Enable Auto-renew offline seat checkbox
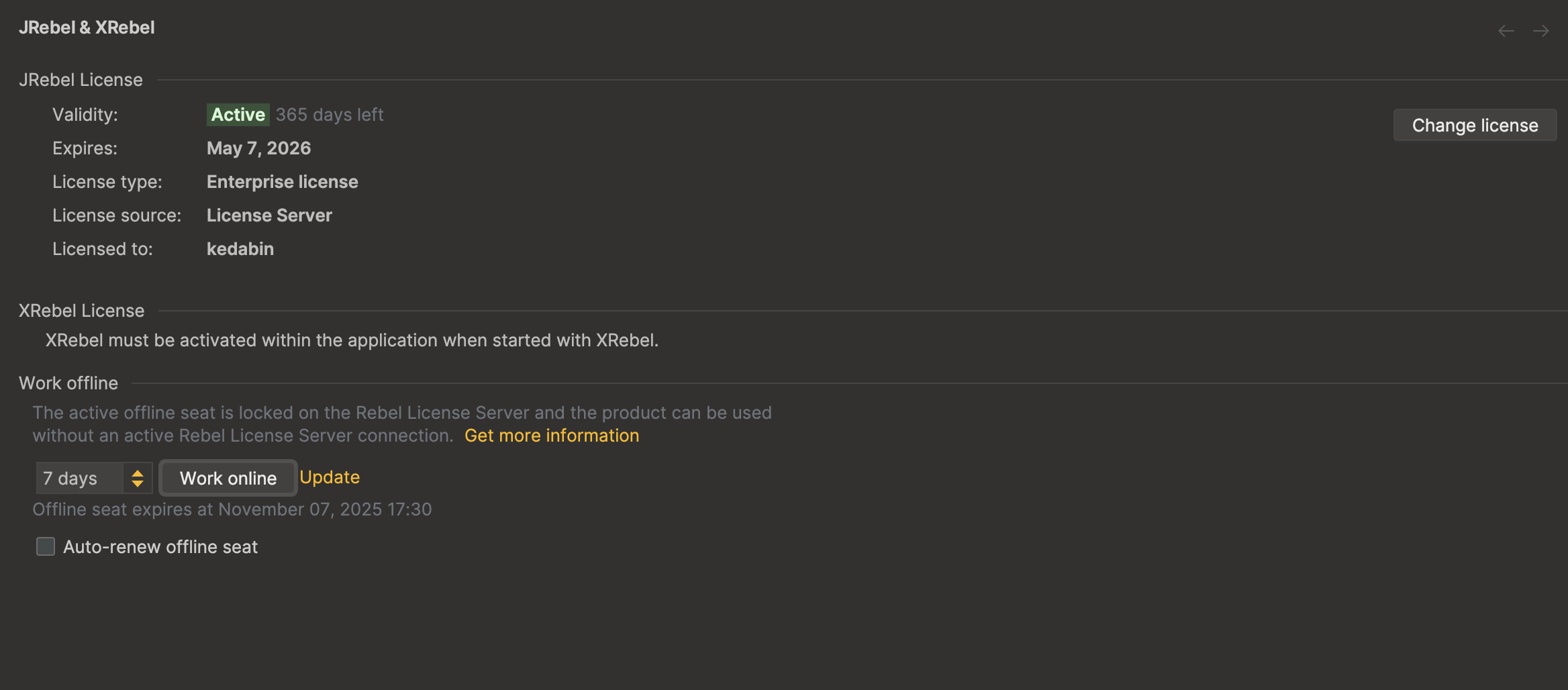Screen dimensions: 1568x690 pos(46,546)
